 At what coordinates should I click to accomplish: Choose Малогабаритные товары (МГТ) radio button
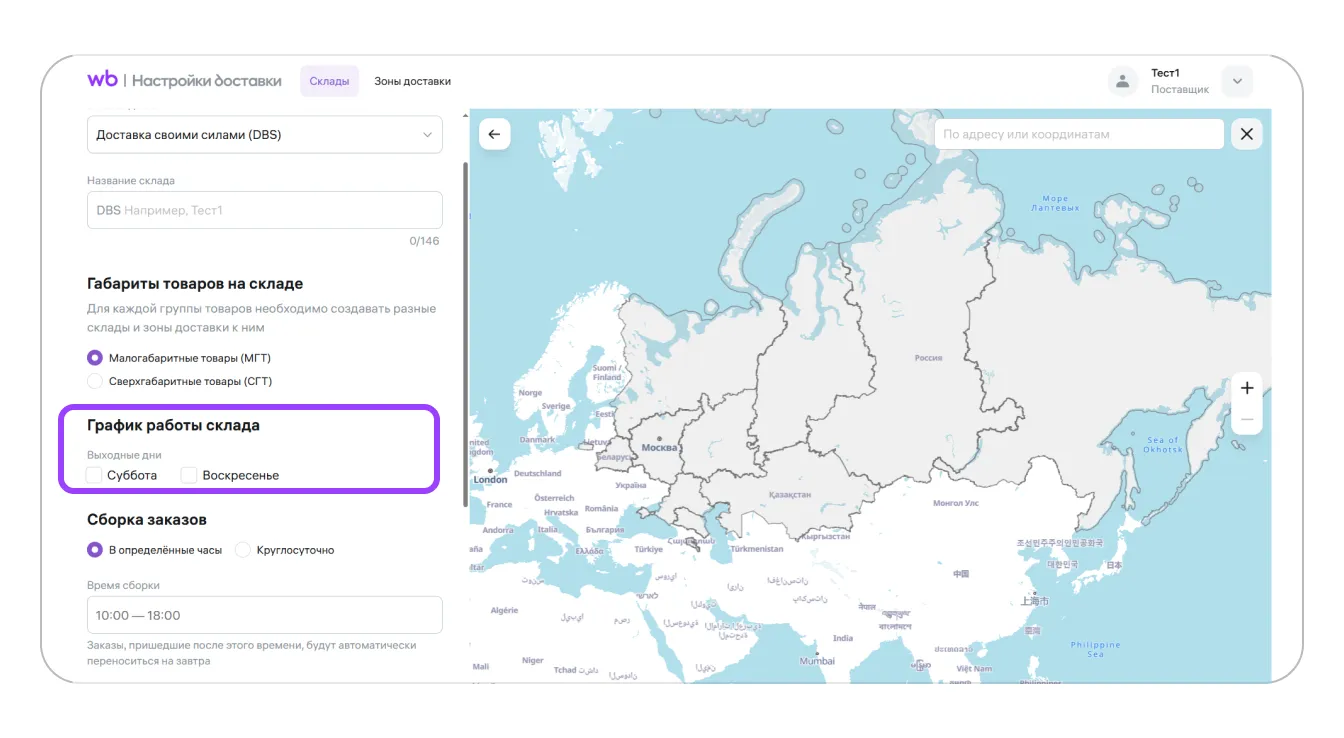point(95,357)
